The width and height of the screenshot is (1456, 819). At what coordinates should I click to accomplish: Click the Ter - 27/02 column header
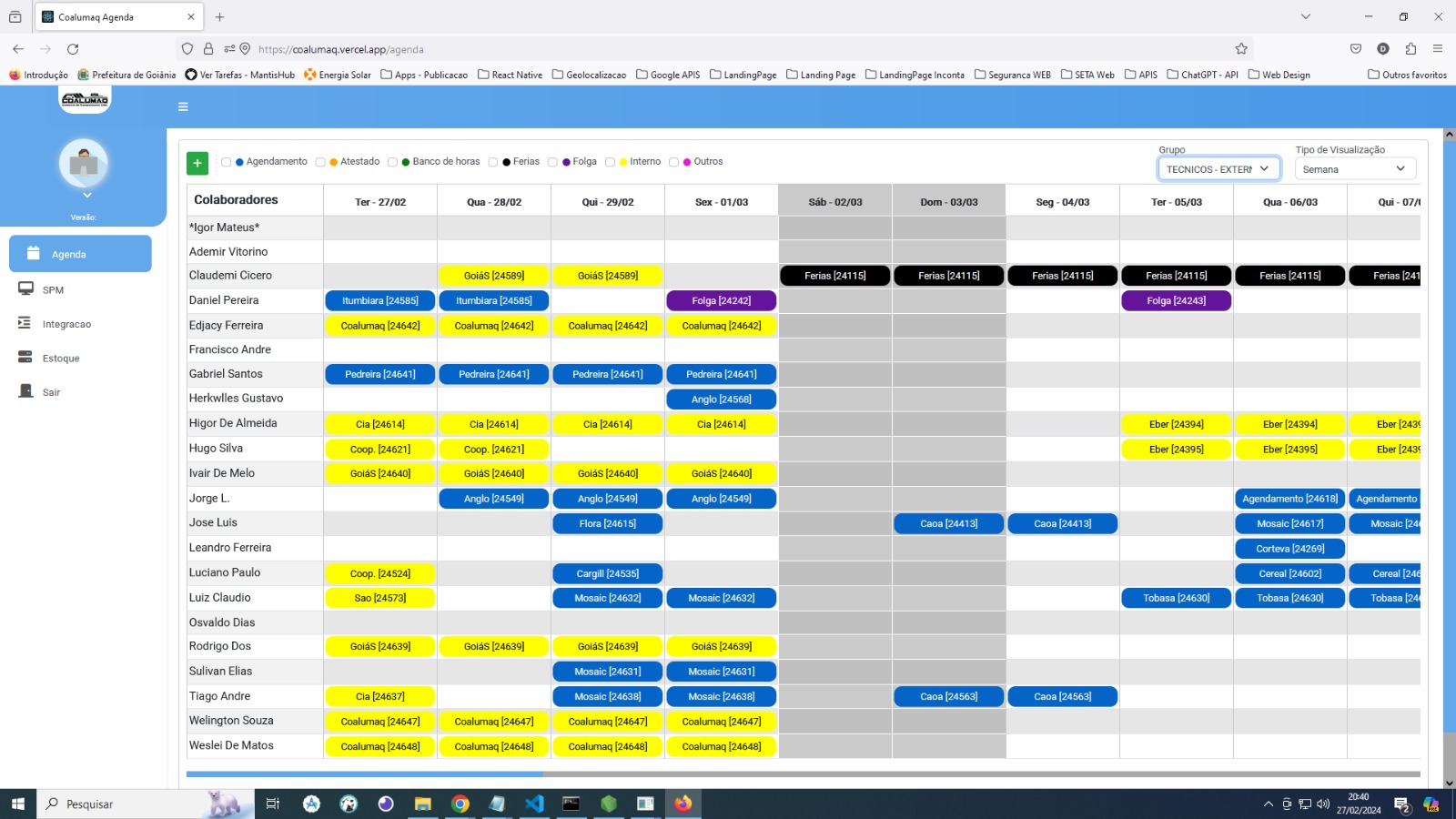pyautogui.click(x=380, y=202)
